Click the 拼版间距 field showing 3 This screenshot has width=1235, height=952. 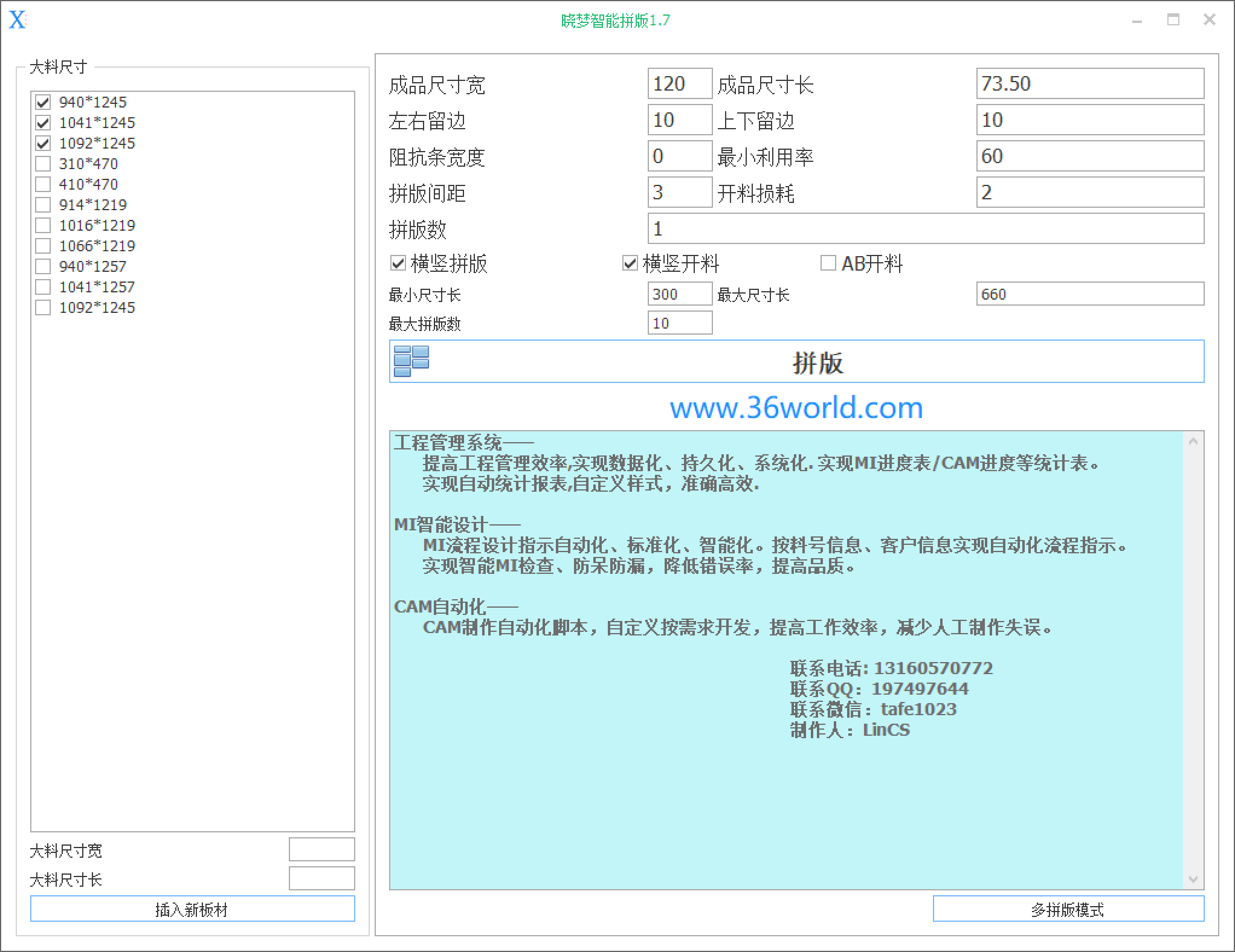pyautogui.click(x=680, y=192)
